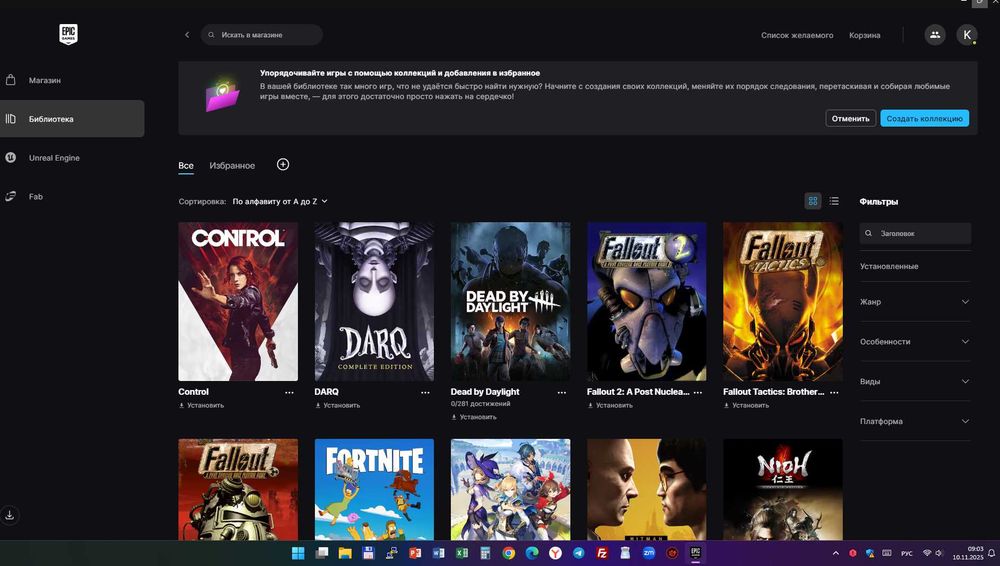The width and height of the screenshot is (1000, 566).
Task: Open the Dead by Daylight cover
Action: coord(510,301)
